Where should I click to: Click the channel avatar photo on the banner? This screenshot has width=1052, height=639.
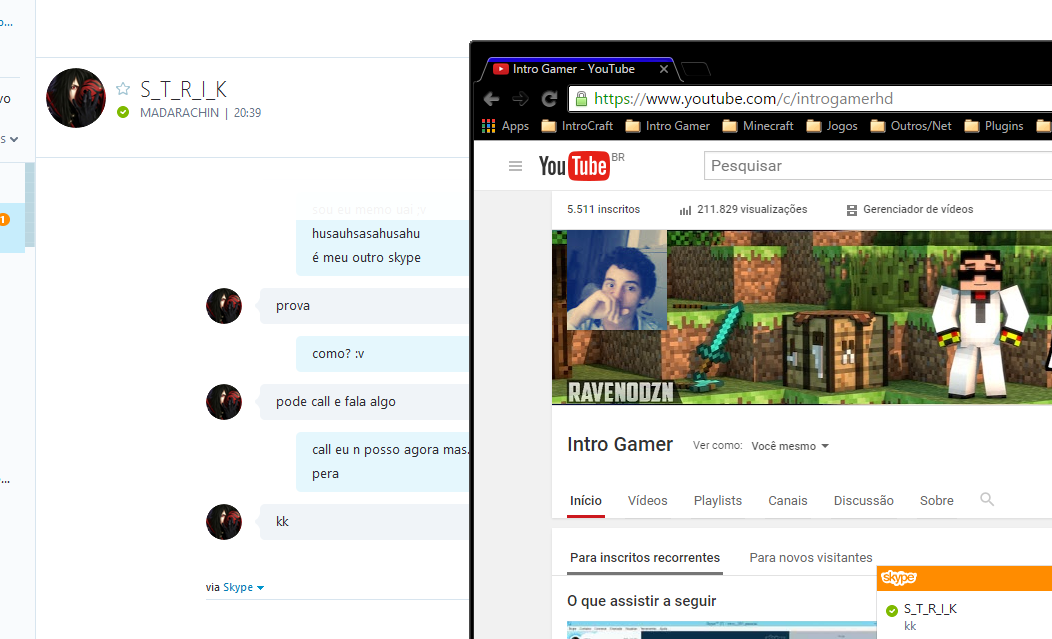click(x=617, y=280)
